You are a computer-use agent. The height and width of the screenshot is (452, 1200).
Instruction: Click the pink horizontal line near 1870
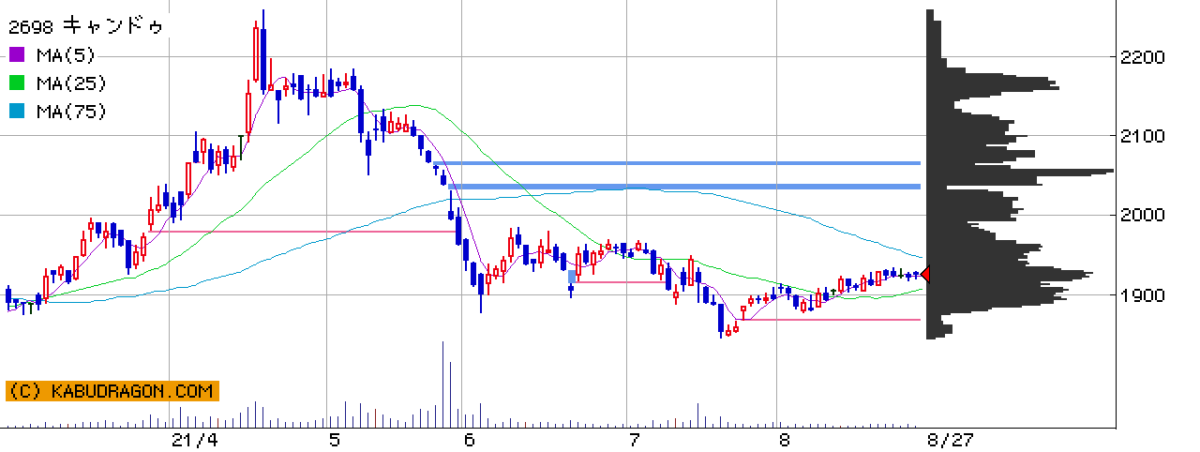[x=830, y=320]
